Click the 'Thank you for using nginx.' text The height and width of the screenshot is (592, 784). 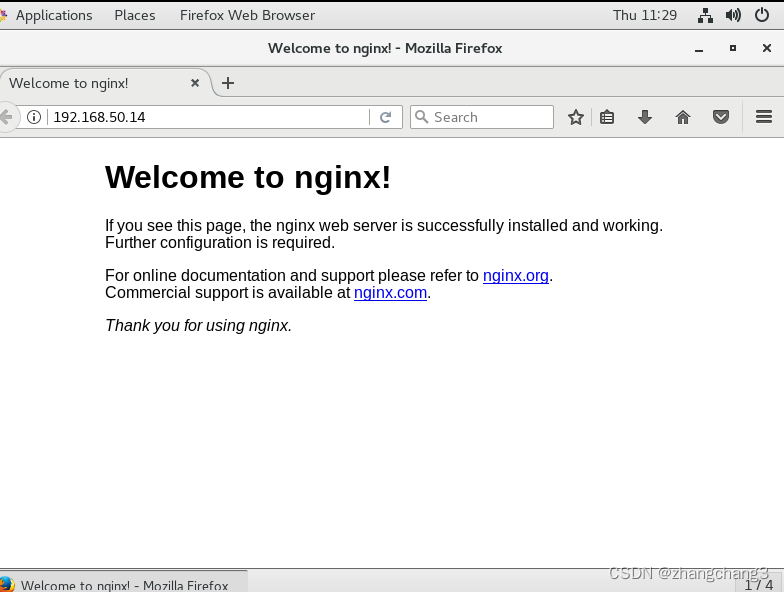(198, 326)
